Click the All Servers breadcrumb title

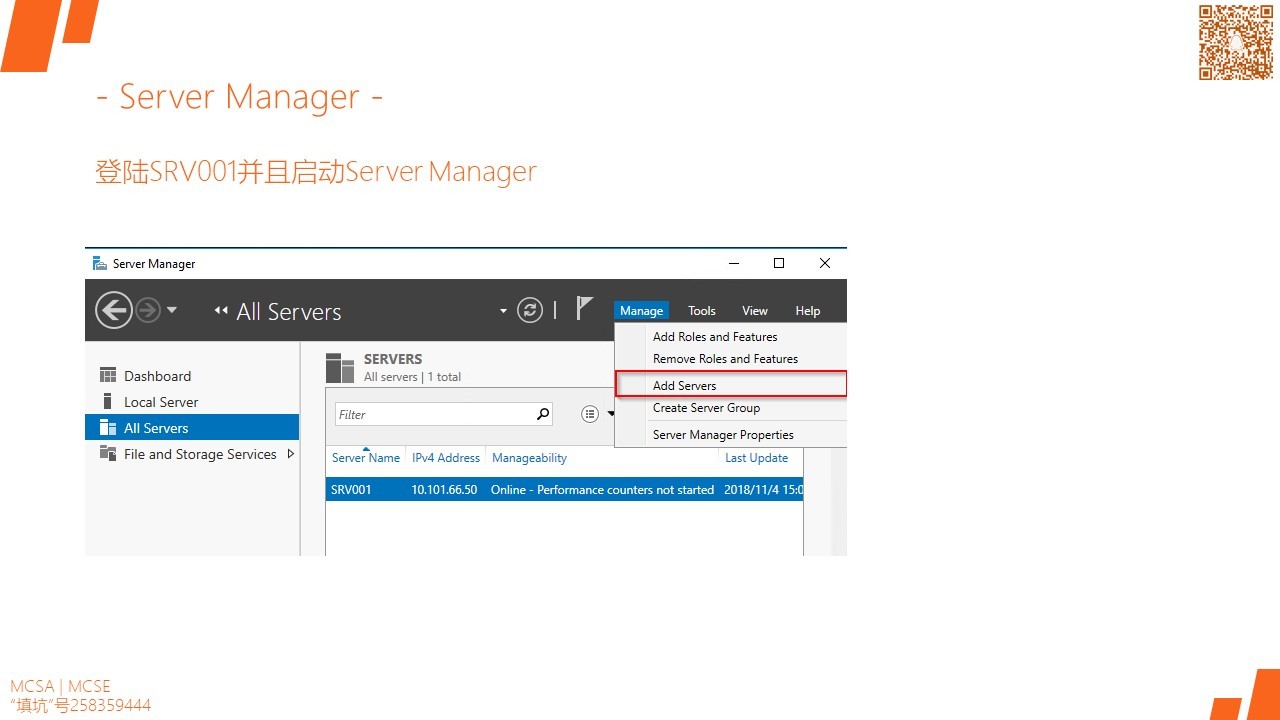point(289,312)
